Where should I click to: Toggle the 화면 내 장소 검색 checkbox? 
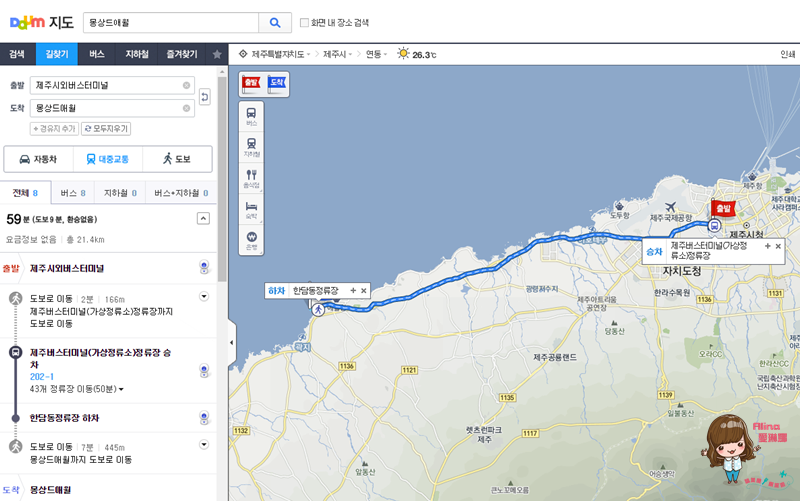pyautogui.click(x=304, y=22)
